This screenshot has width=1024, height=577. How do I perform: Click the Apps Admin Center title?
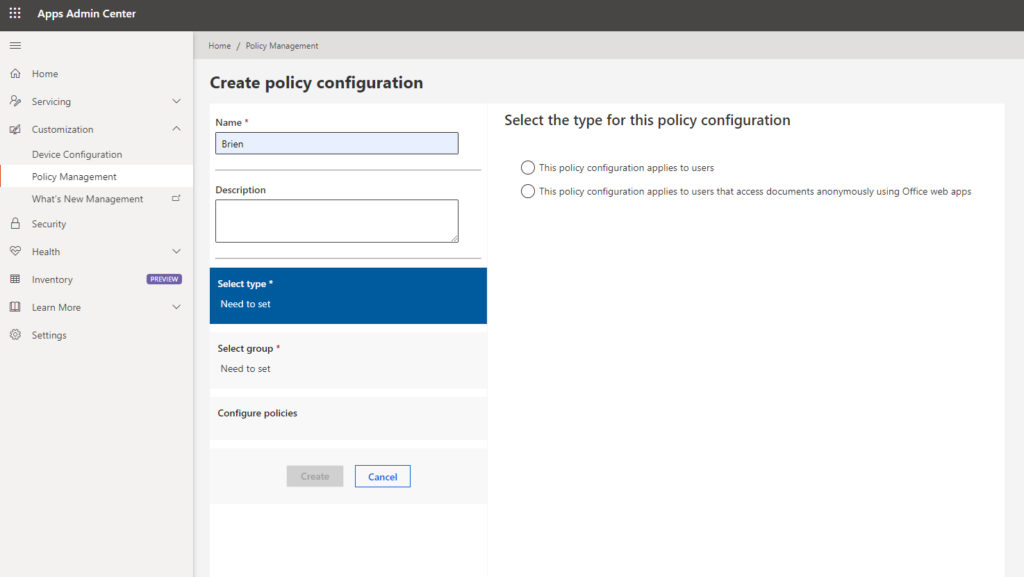[x=86, y=13]
